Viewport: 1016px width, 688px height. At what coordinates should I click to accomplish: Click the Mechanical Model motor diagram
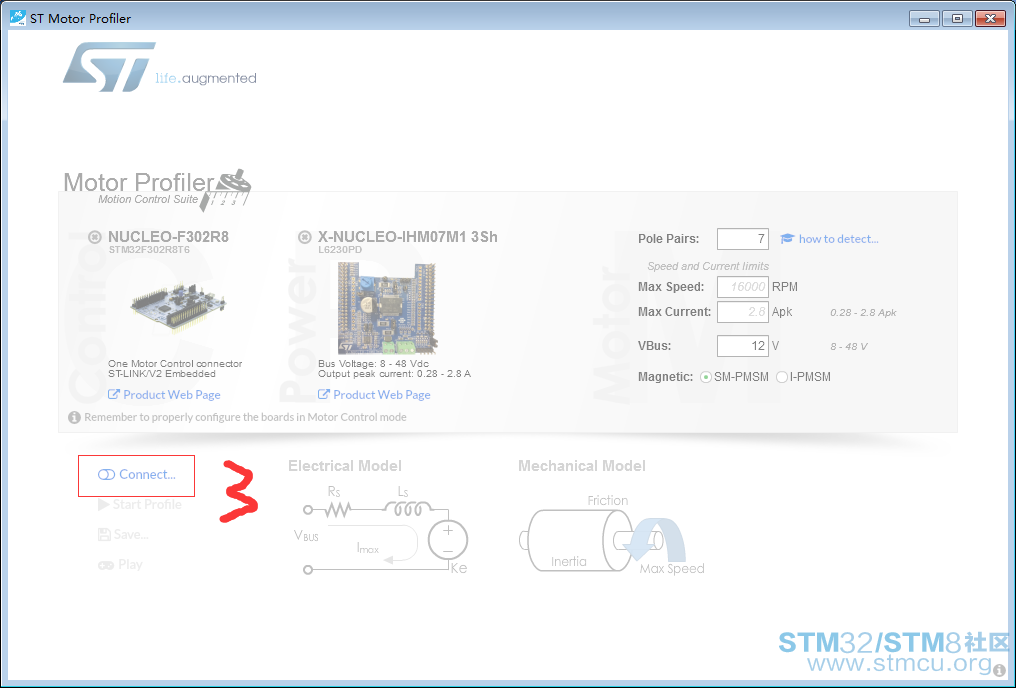tap(612, 536)
